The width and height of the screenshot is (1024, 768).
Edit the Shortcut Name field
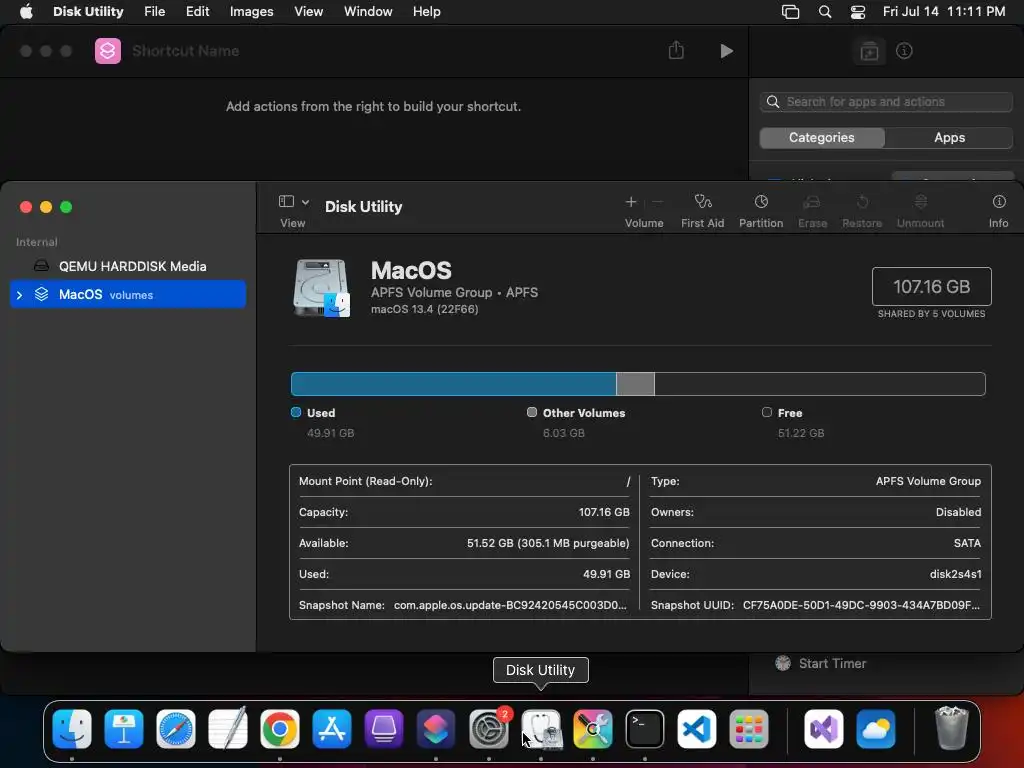coord(185,51)
